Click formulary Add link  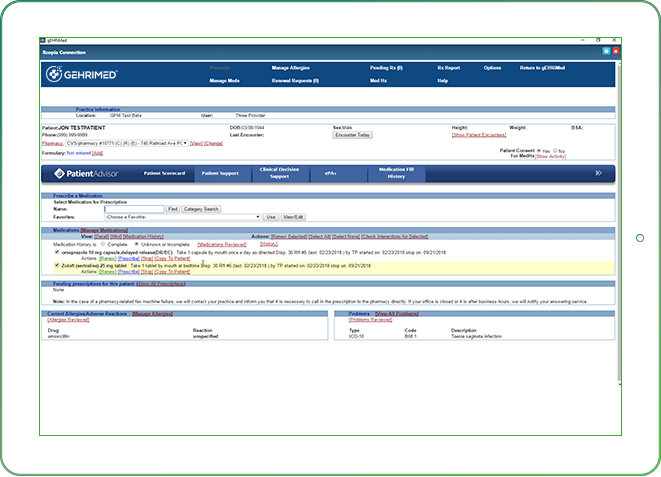coord(97,153)
